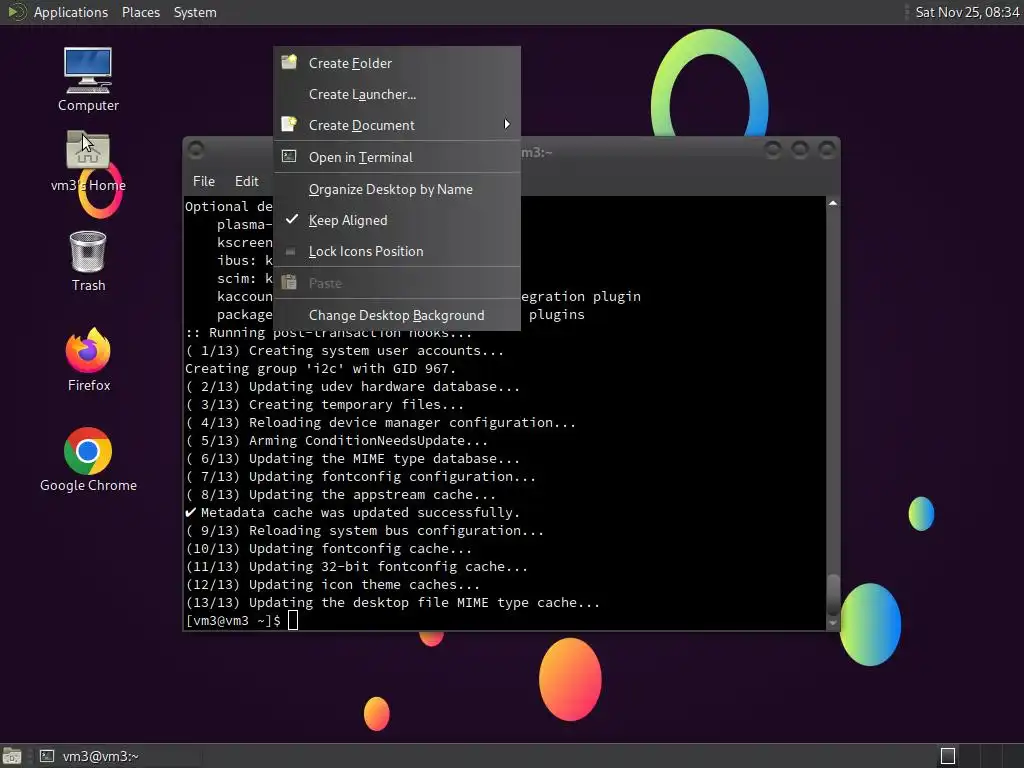This screenshot has width=1024, height=768.
Task: Open the Places menu
Action: [x=140, y=12]
